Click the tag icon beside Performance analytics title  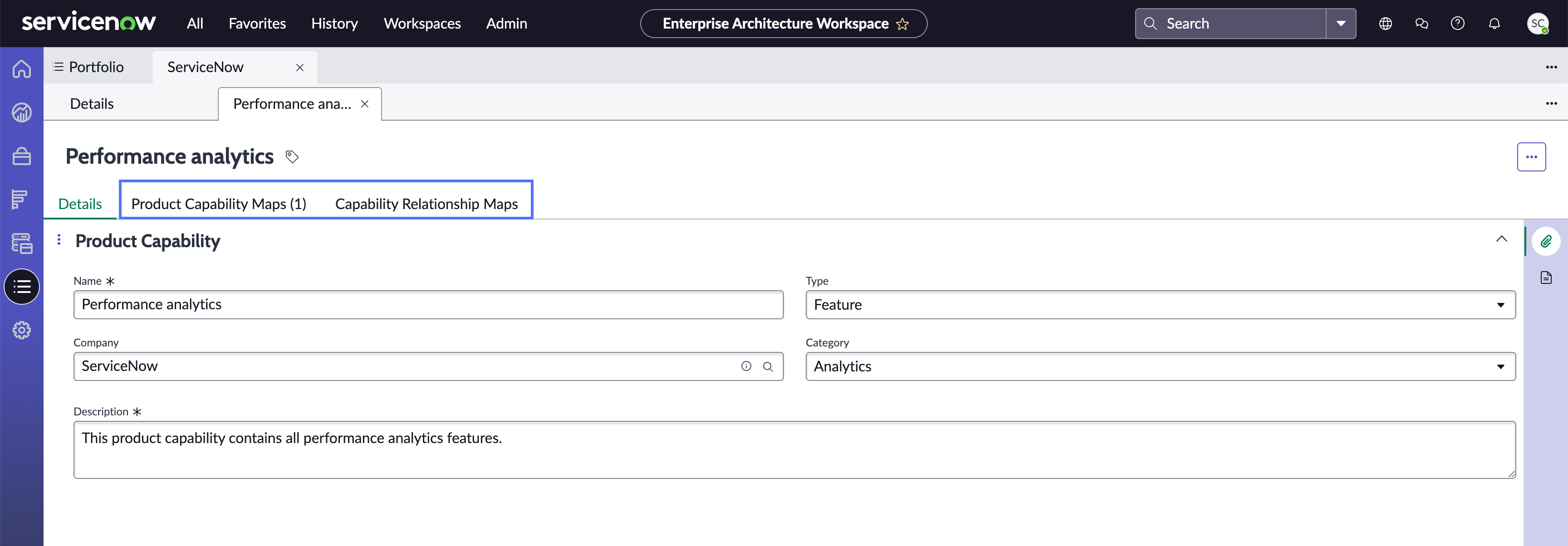click(x=292, y=157)
